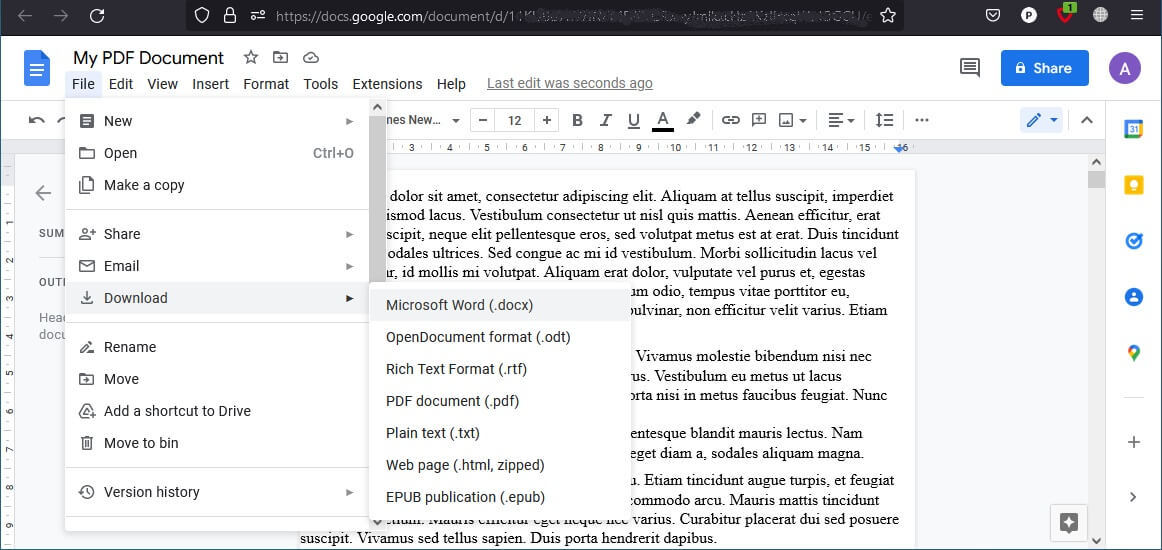This screenshot has height=550, width=1162.
Task: Click the move to folder icon beside title
Action: point(281,58)
